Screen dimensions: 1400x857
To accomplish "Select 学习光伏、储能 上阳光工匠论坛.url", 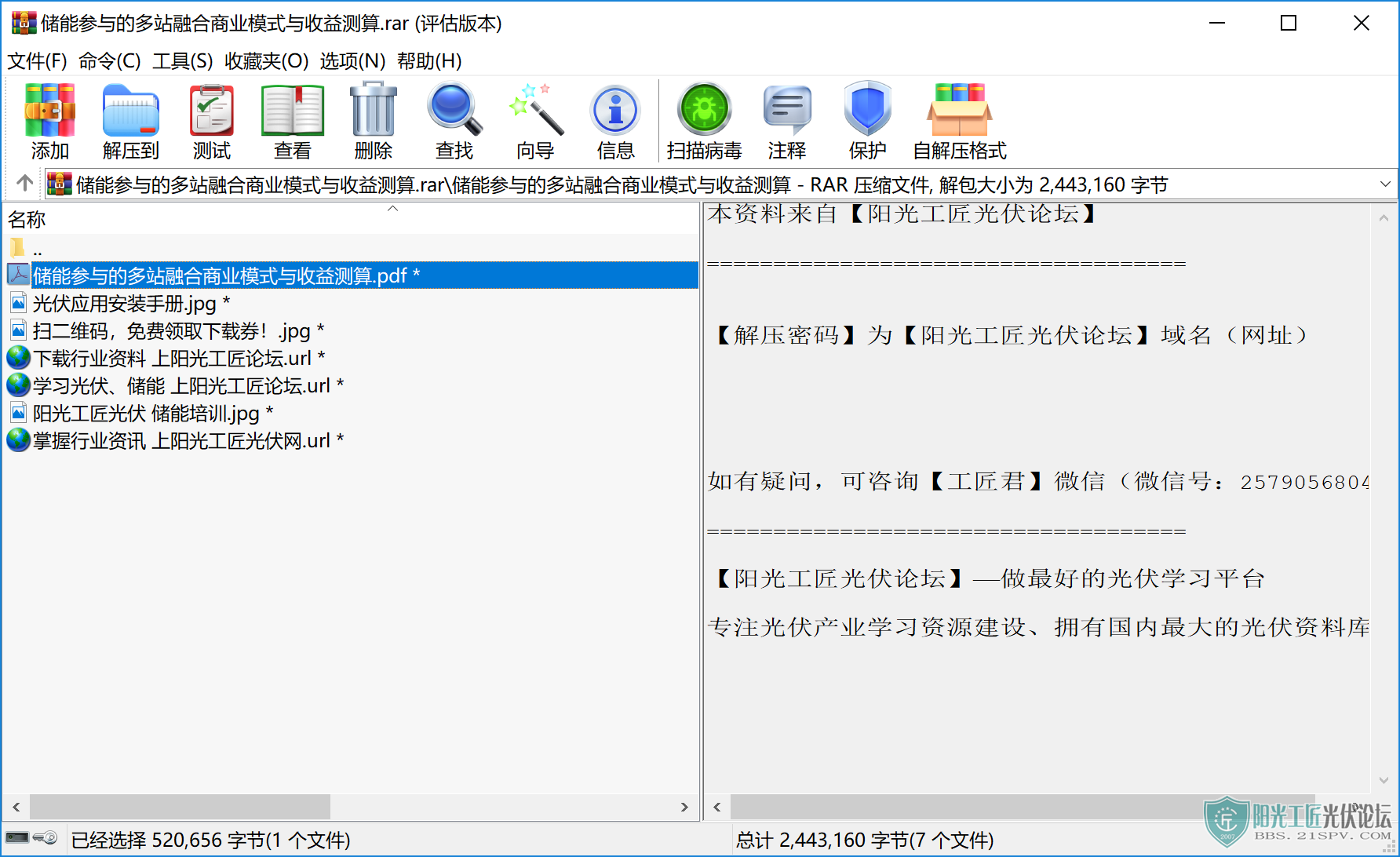I will click(x=188, y=385).
